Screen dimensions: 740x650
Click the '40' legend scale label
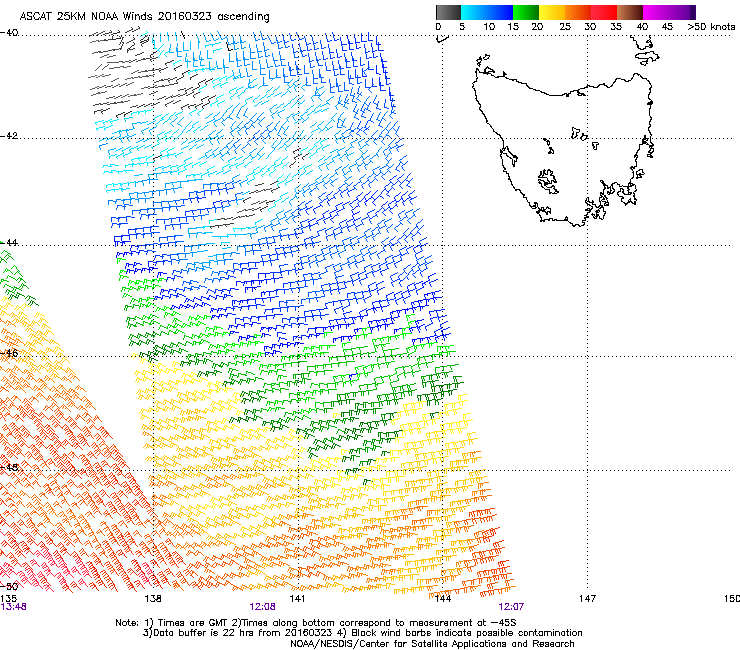pos(642,26)
